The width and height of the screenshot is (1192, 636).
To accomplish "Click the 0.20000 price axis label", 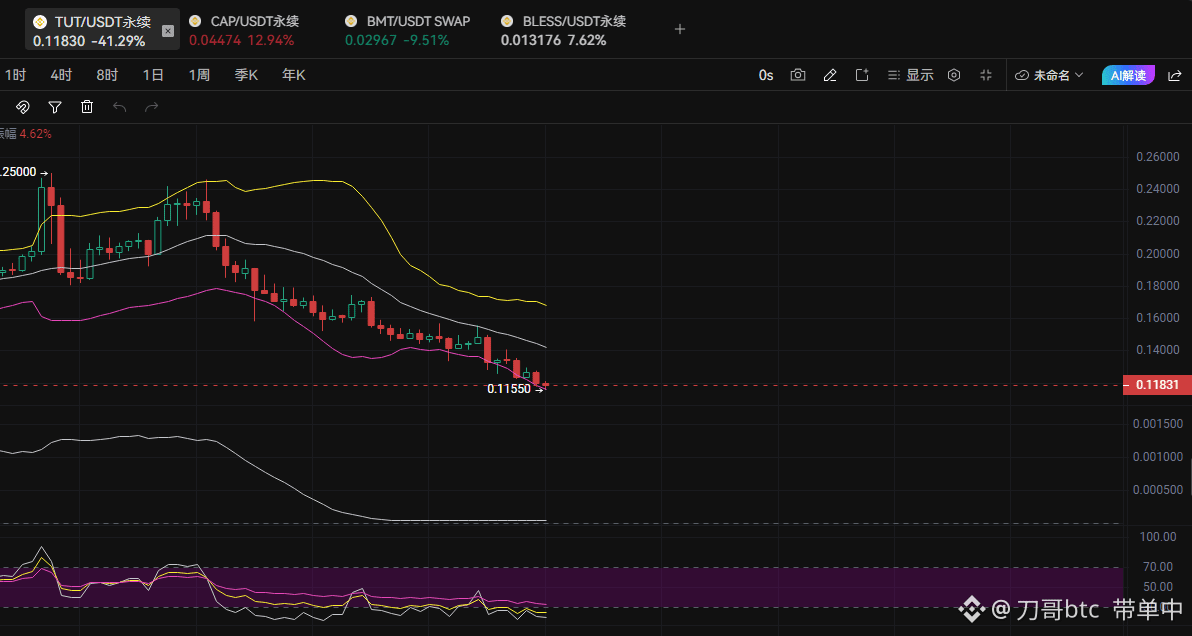I will pos(1158,254).
